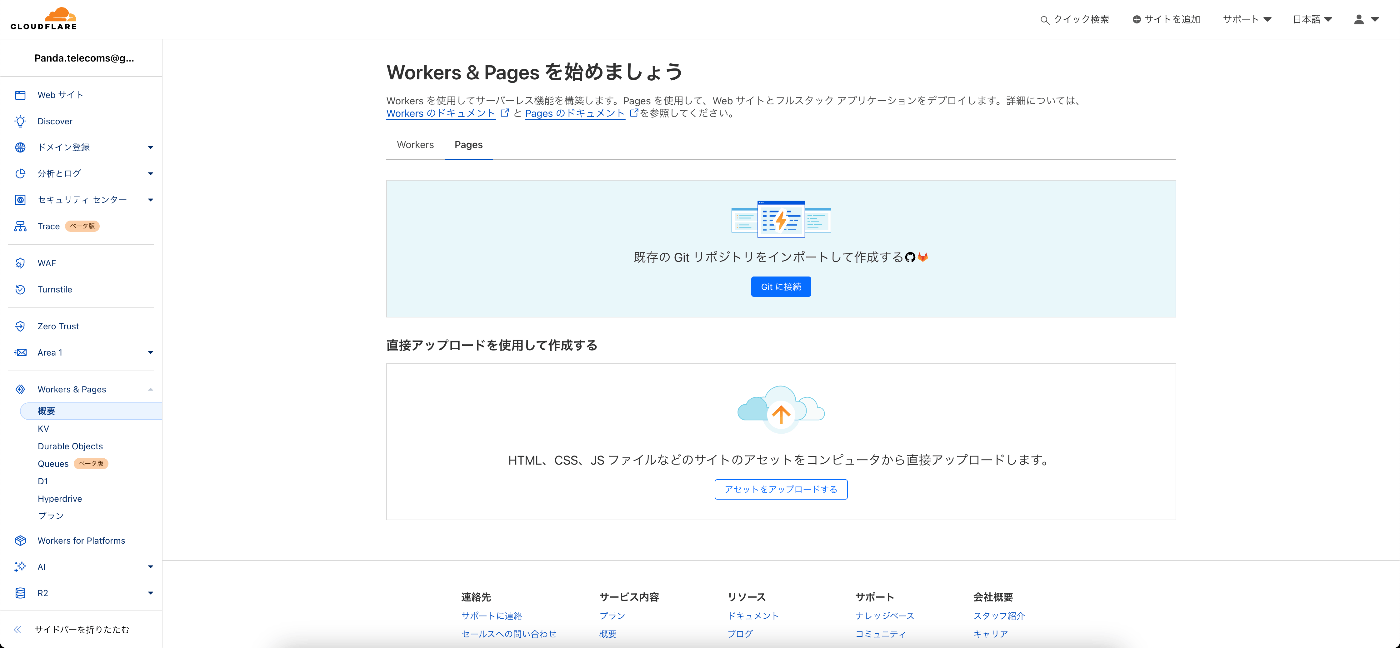
Task: Click the ベータ版 badge beside Trace
Action: pyautogui.click(x=82, y=226)
